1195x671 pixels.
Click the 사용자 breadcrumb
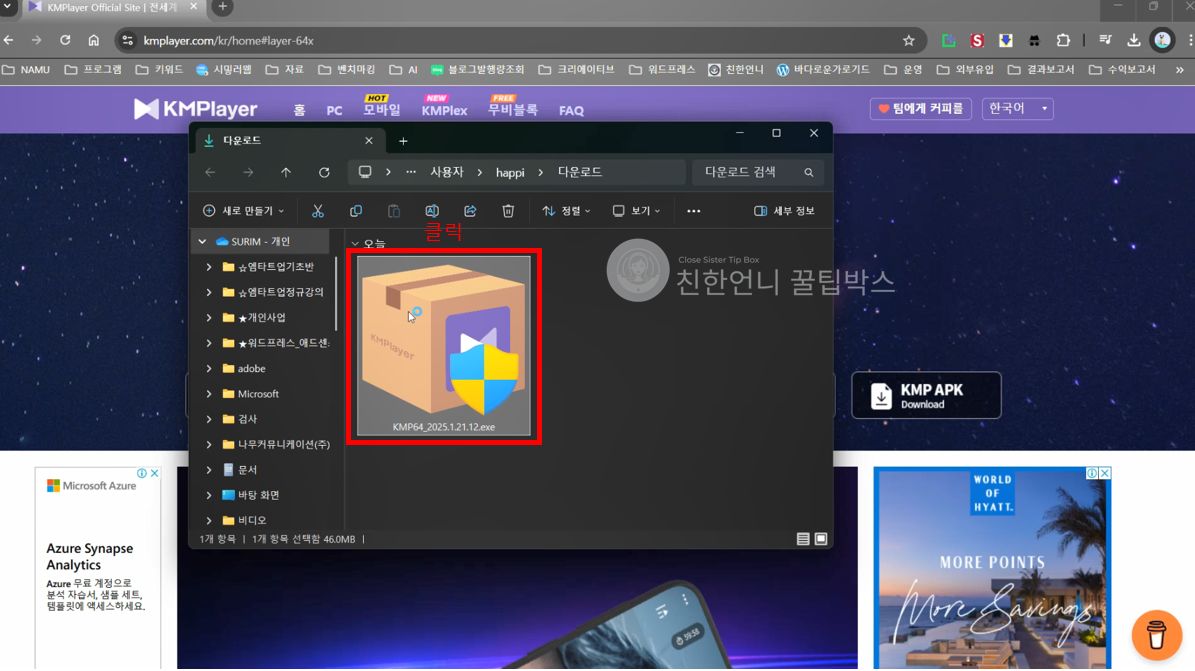447,172
